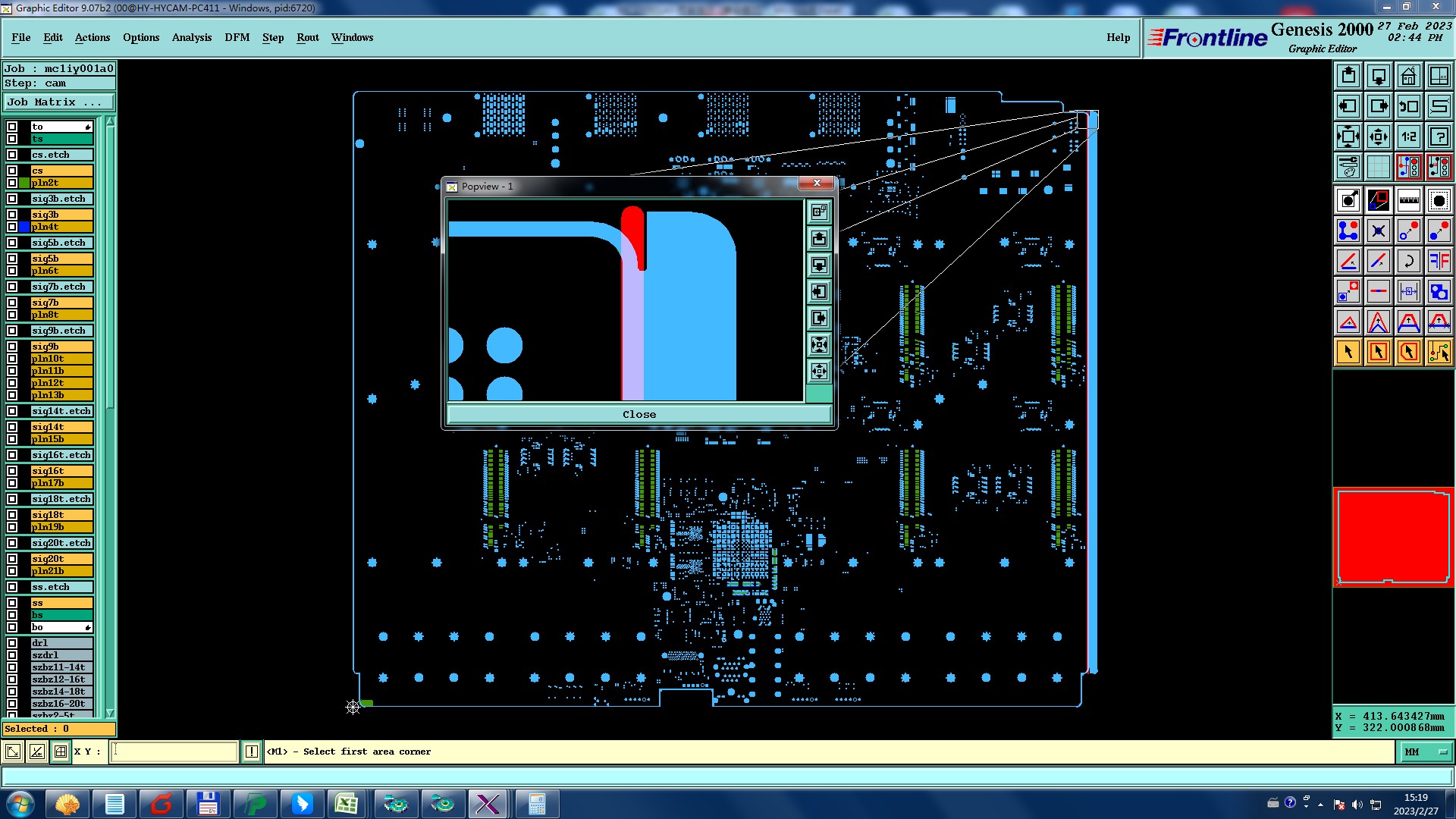This screenshot has width=1456, height=819.
Task: Click the delete feature X icon
Action: point(1379,231)
